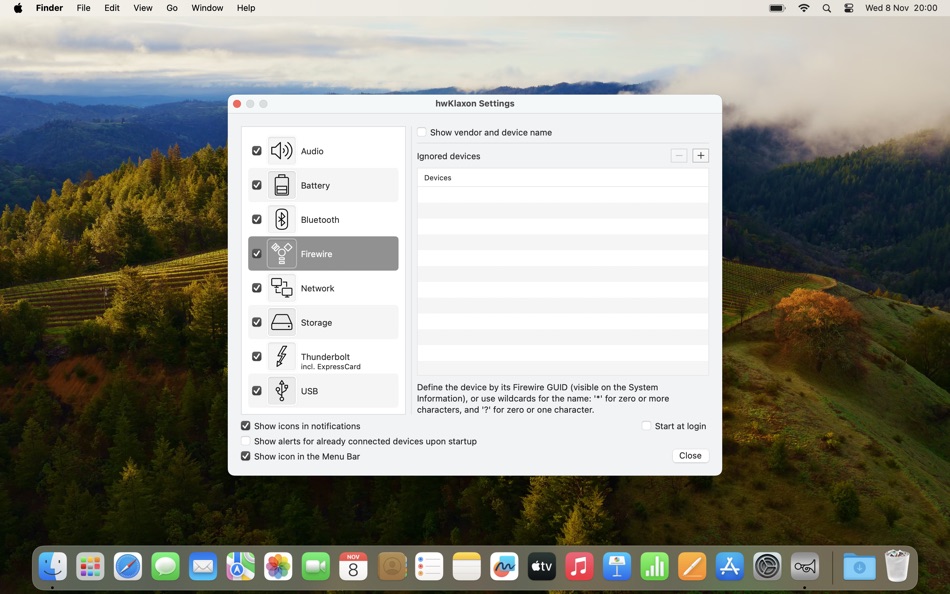Open Control Center in menu bar
Viewport: 950px width, 594px height.
(849, 8)
